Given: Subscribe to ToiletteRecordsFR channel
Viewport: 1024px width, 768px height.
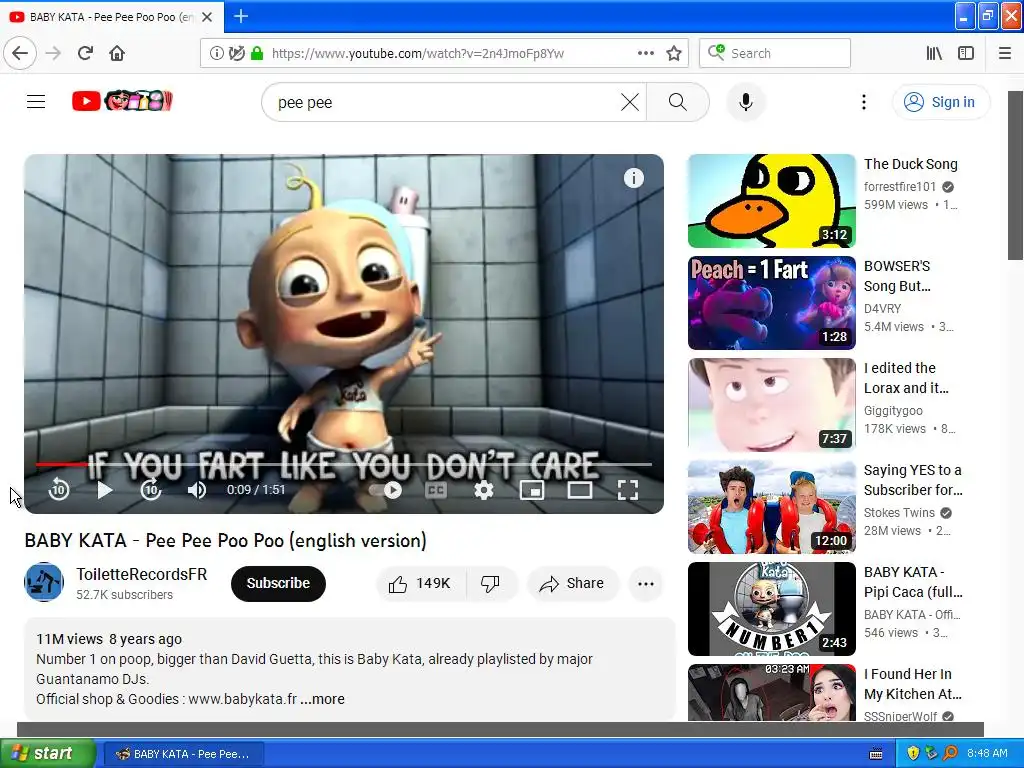Looking at the screenshot, I should pyautogui.click(x=278, y=583).
